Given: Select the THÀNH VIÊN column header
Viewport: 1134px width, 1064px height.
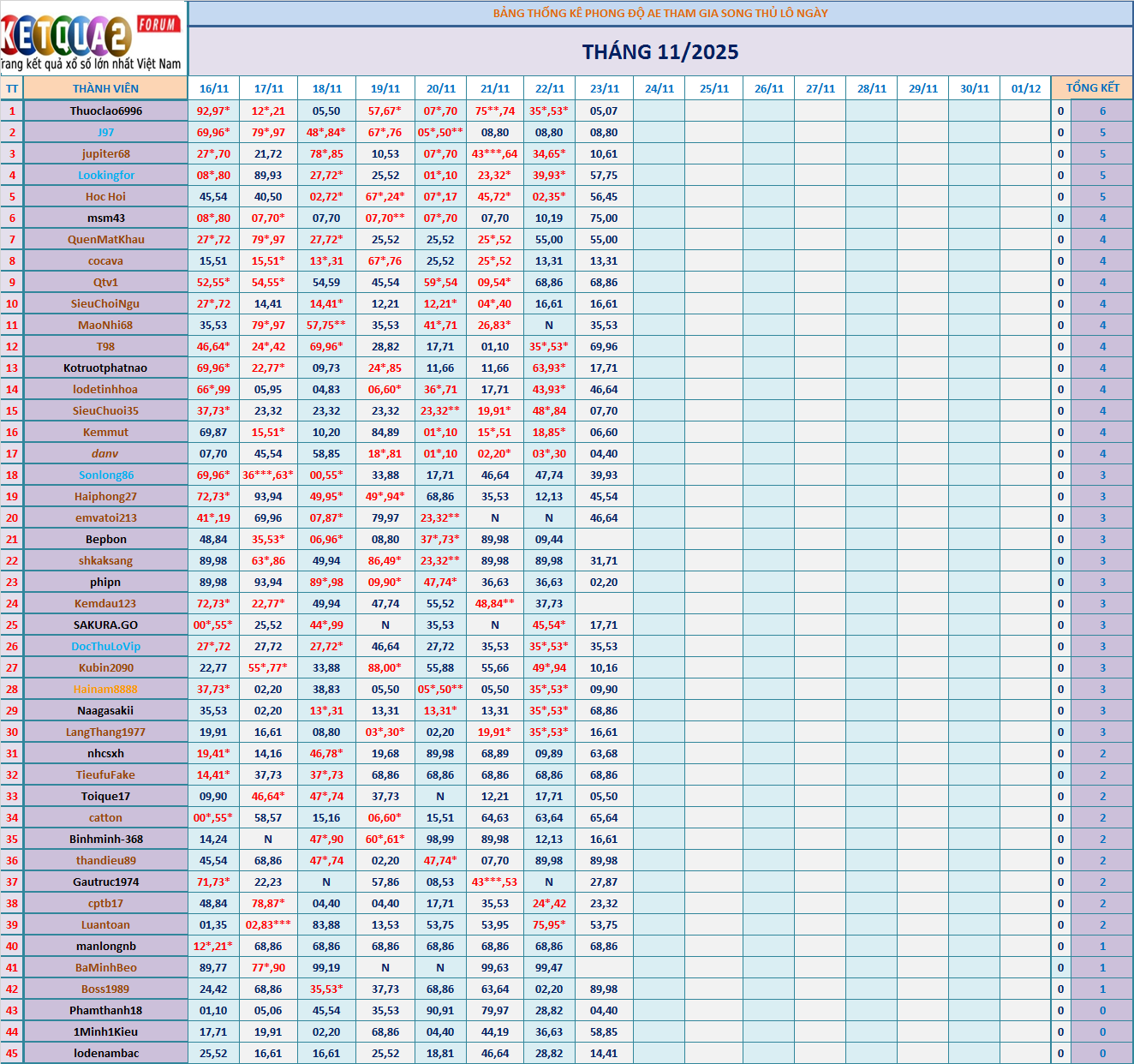Looking at the screenshot, I should click(x=105, y=88).
